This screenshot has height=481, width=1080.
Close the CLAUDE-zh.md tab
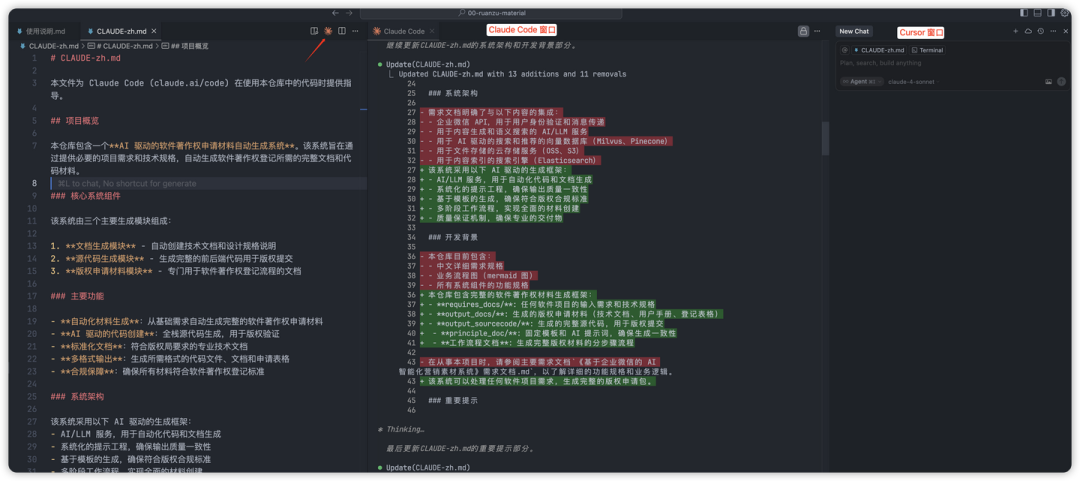click(154, 31)
